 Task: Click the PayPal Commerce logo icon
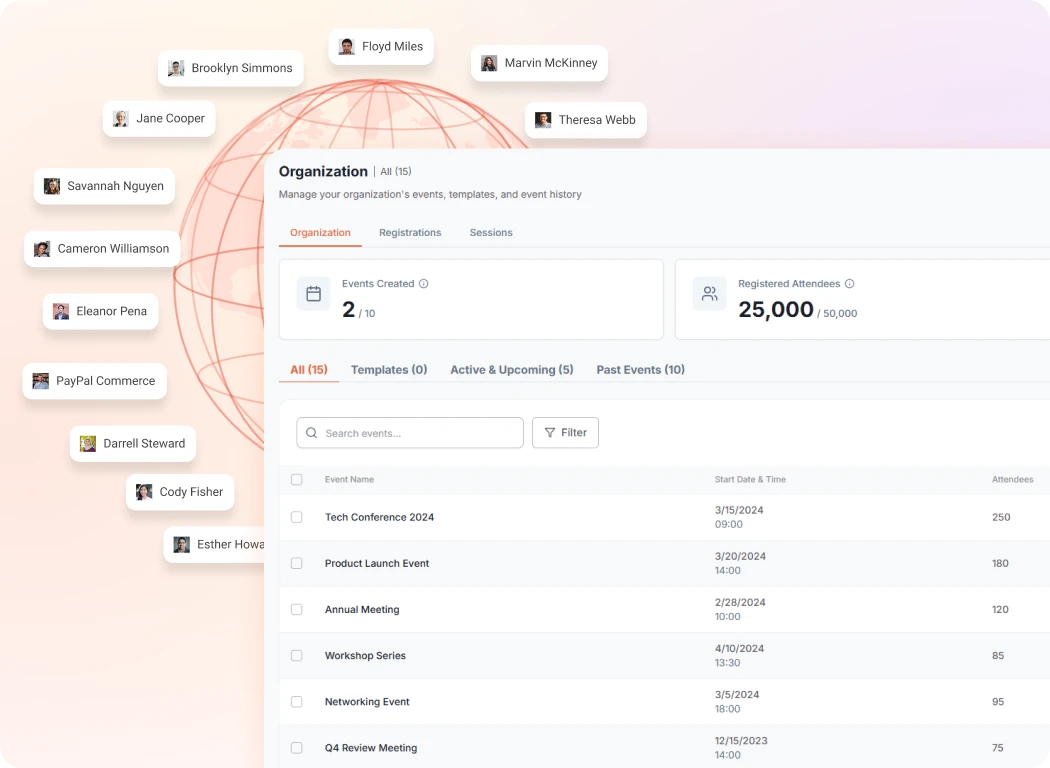click(x=41, y=381)
